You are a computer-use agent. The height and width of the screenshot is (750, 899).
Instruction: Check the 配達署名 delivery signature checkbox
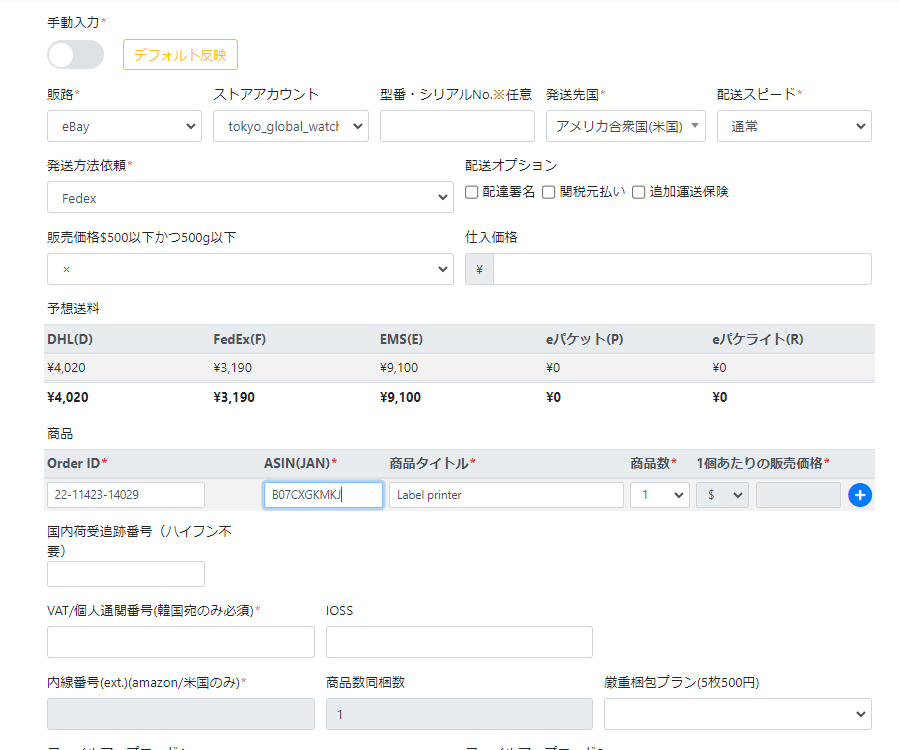(x=471, y=192)
